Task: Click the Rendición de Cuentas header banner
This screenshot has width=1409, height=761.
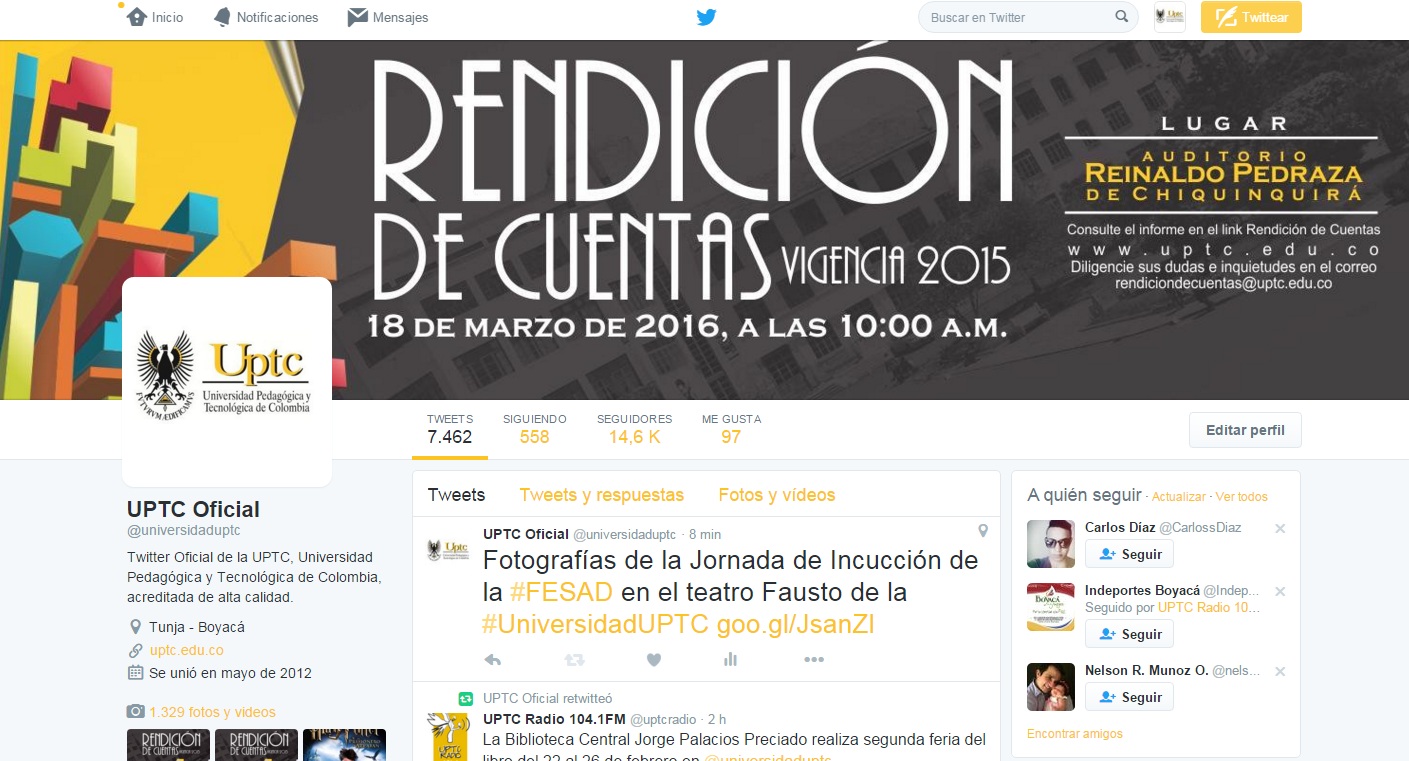Action: 704,220
